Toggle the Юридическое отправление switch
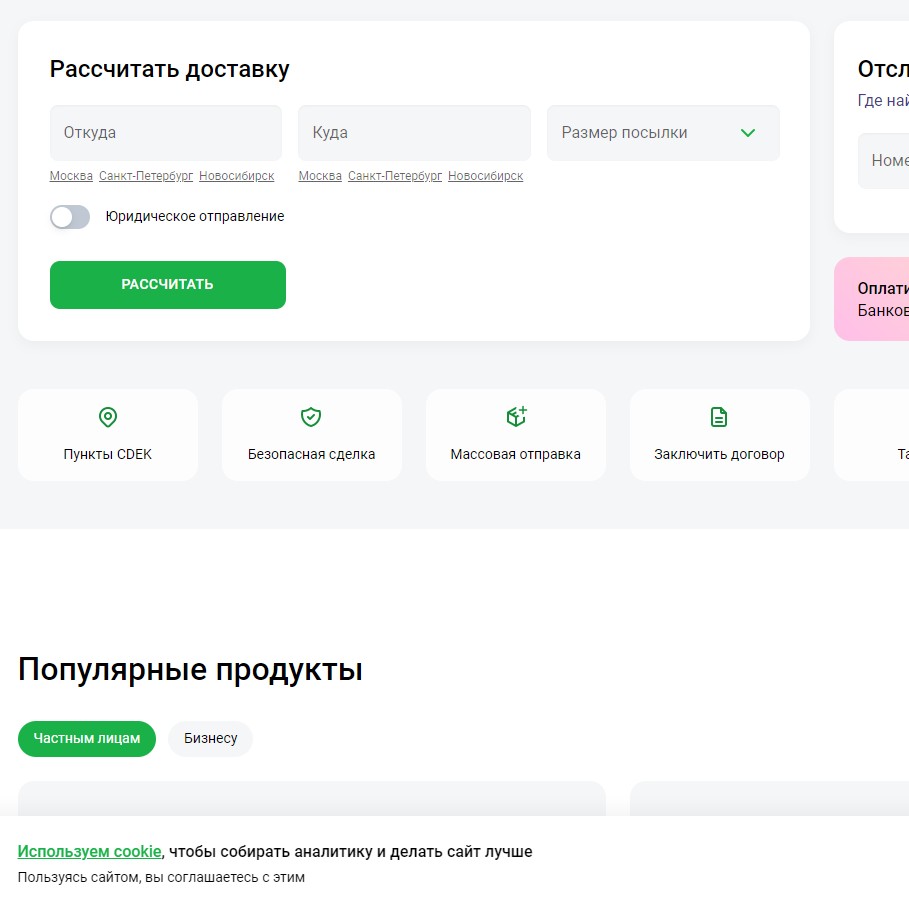This screenshot has height=905, width=909. (x=70, y=217)
